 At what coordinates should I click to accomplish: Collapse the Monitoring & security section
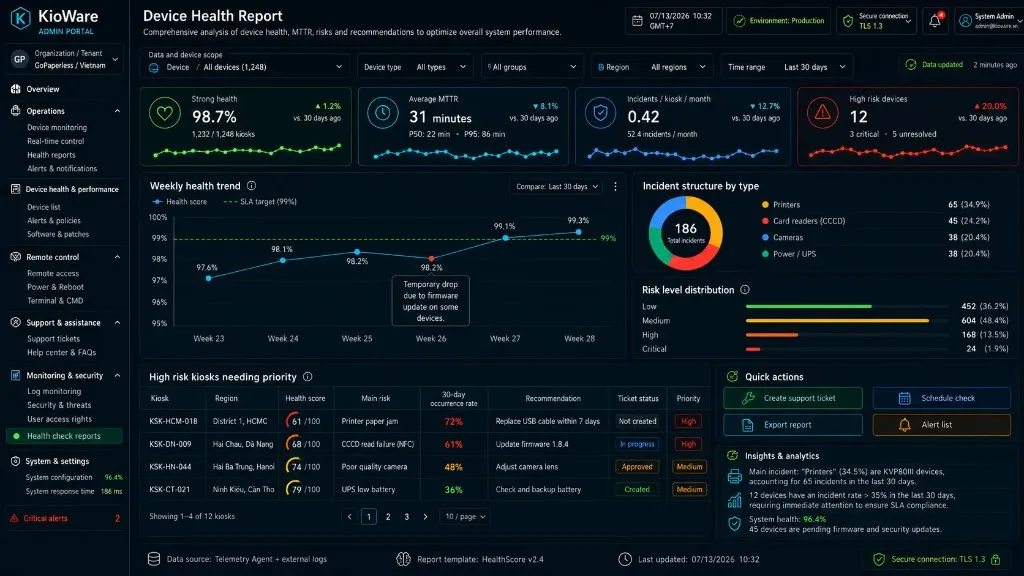point(117,376)
